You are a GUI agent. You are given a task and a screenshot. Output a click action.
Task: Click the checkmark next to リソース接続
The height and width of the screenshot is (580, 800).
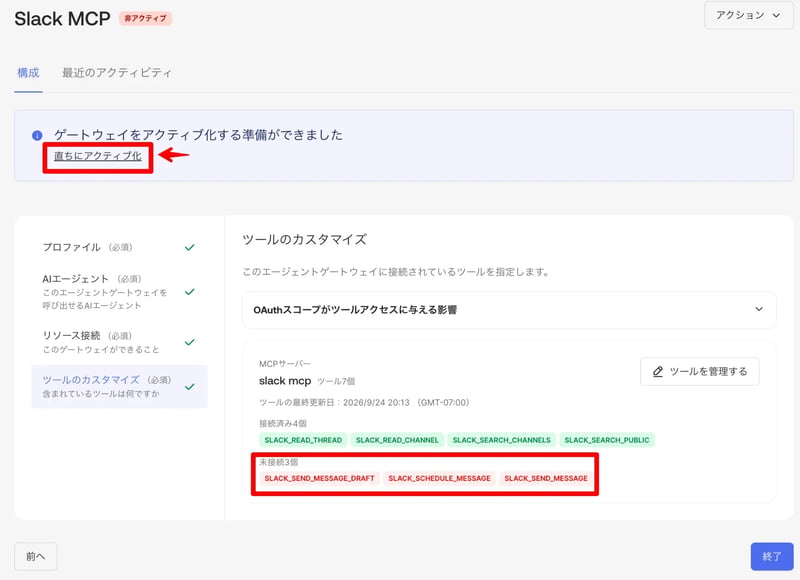pos(189,342)
